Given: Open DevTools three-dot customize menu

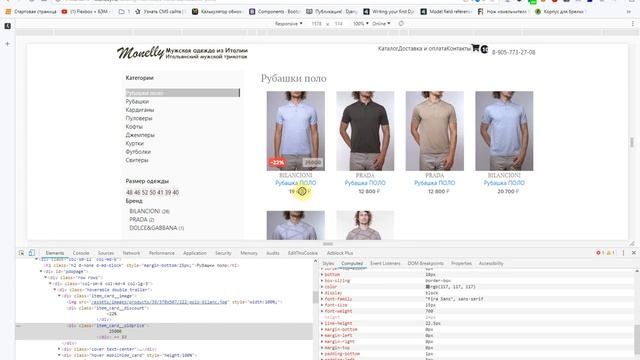Looking at the screenshot, I should (x=623, y=253).
